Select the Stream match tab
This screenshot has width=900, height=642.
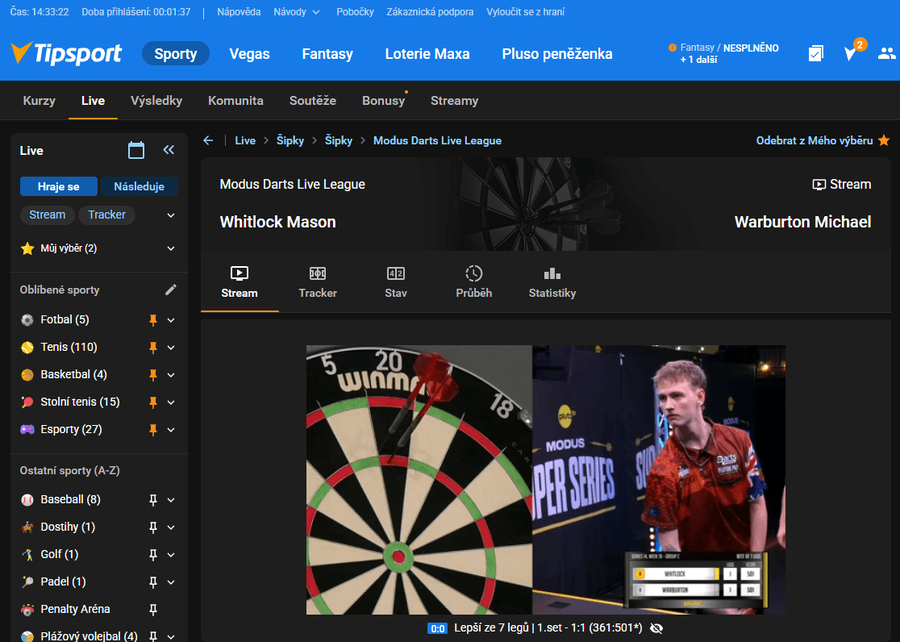coord(239,282)
